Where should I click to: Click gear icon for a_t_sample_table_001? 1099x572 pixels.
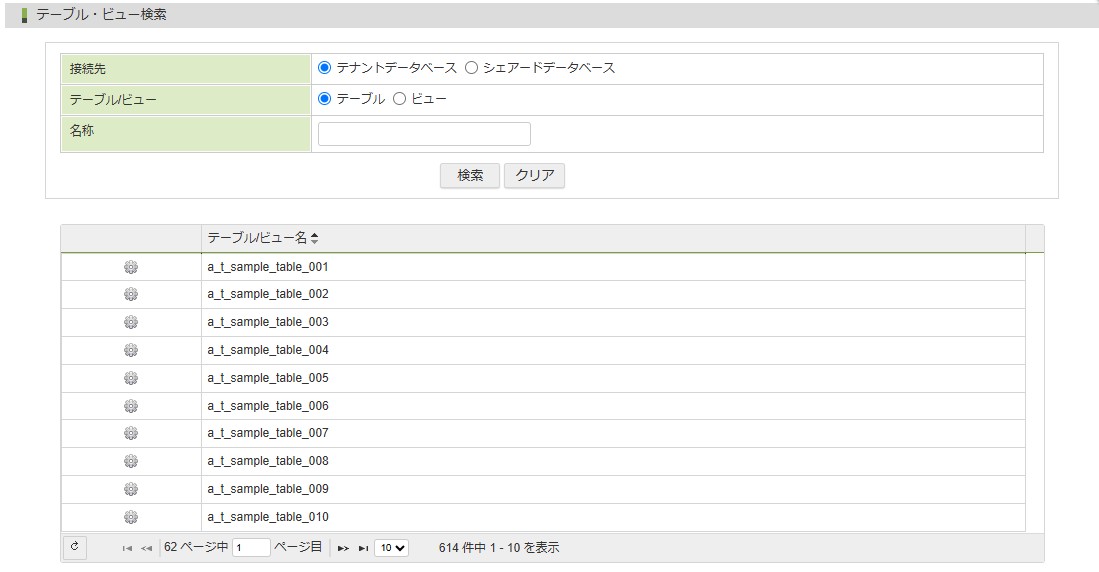point(130,267)
